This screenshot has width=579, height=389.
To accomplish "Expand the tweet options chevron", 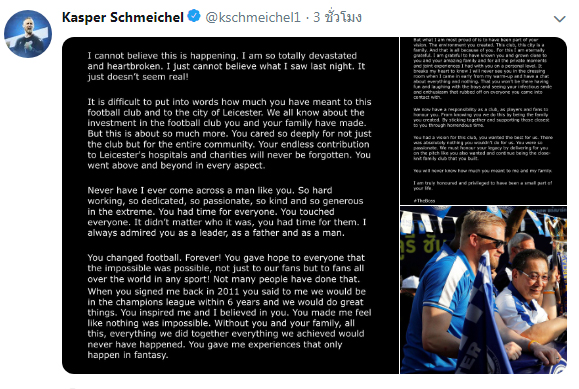I will 560,19.
